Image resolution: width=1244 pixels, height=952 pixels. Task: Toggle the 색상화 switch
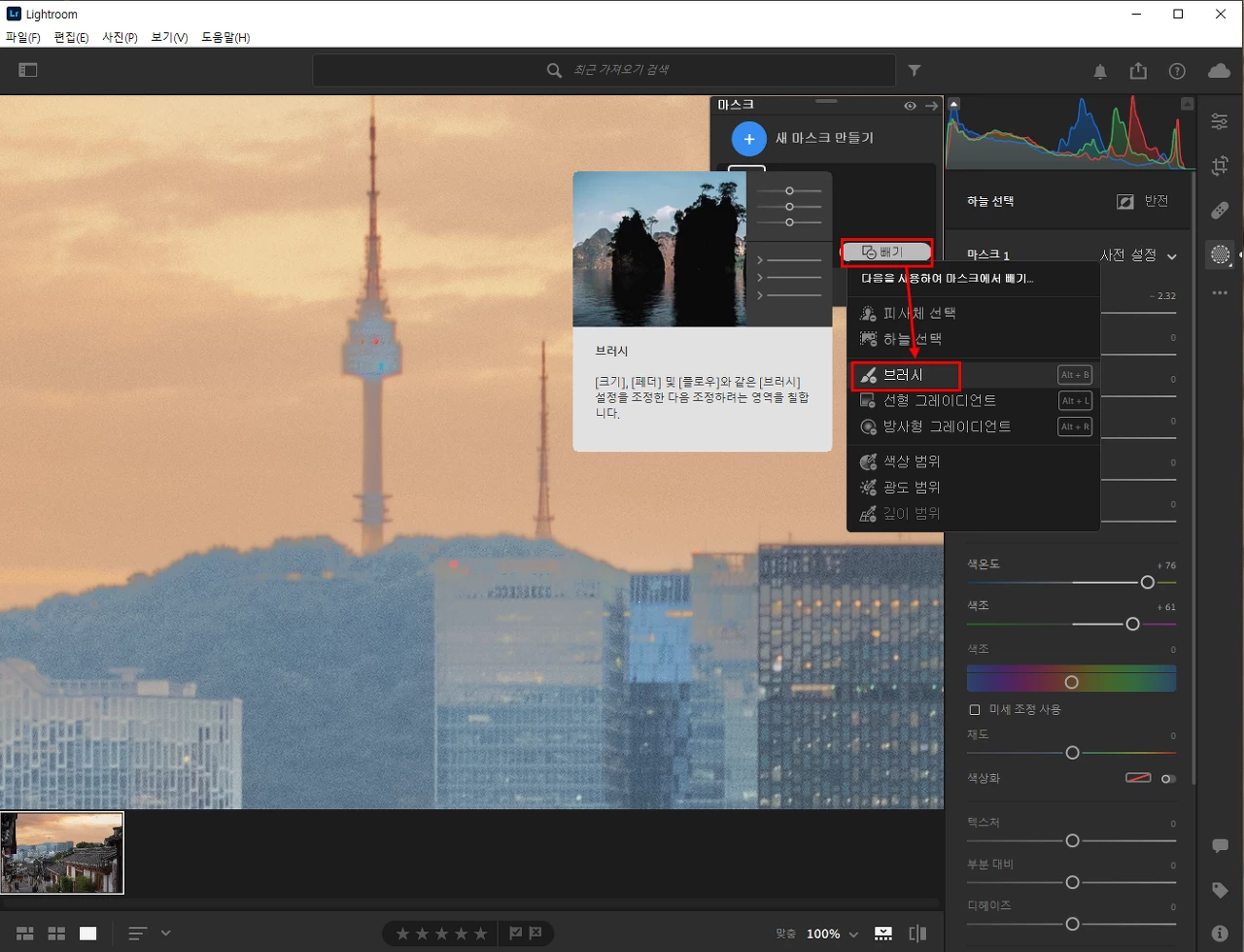[x=1168, y=778]
